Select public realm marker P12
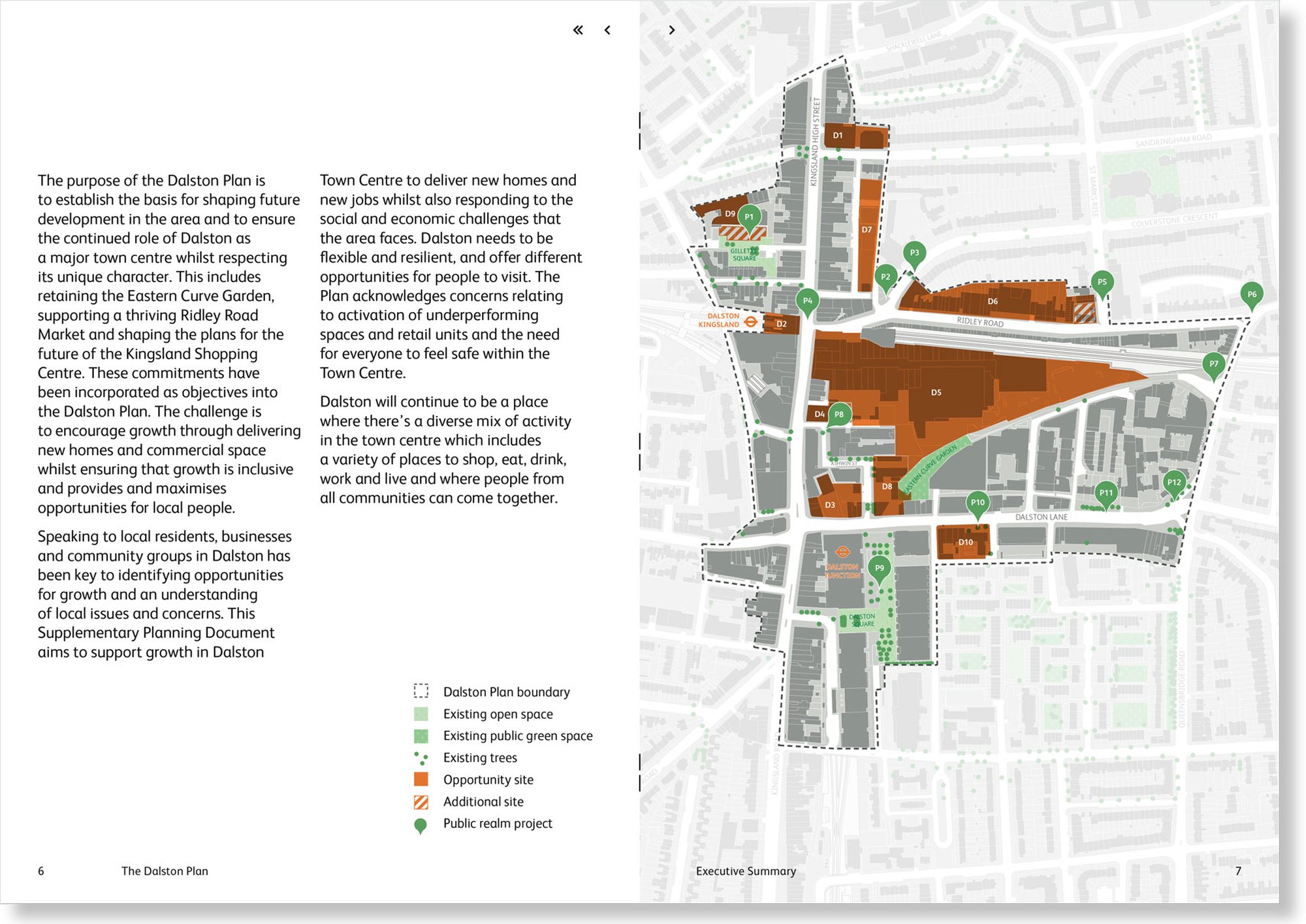This screenshot has height=924, width=1306. (1173, 483)
